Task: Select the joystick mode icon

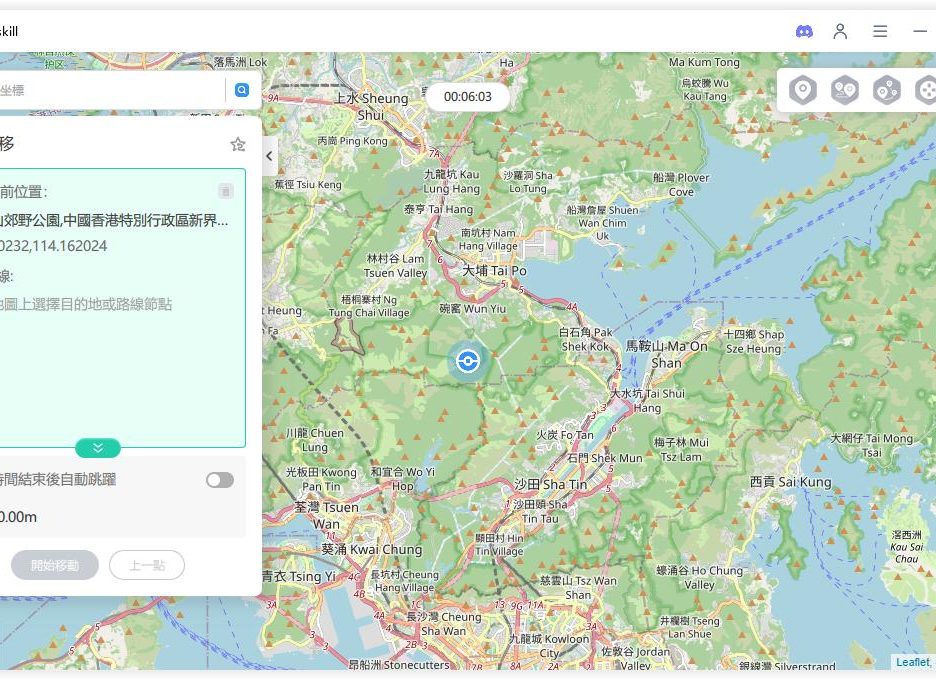Action: coord(925,91)
